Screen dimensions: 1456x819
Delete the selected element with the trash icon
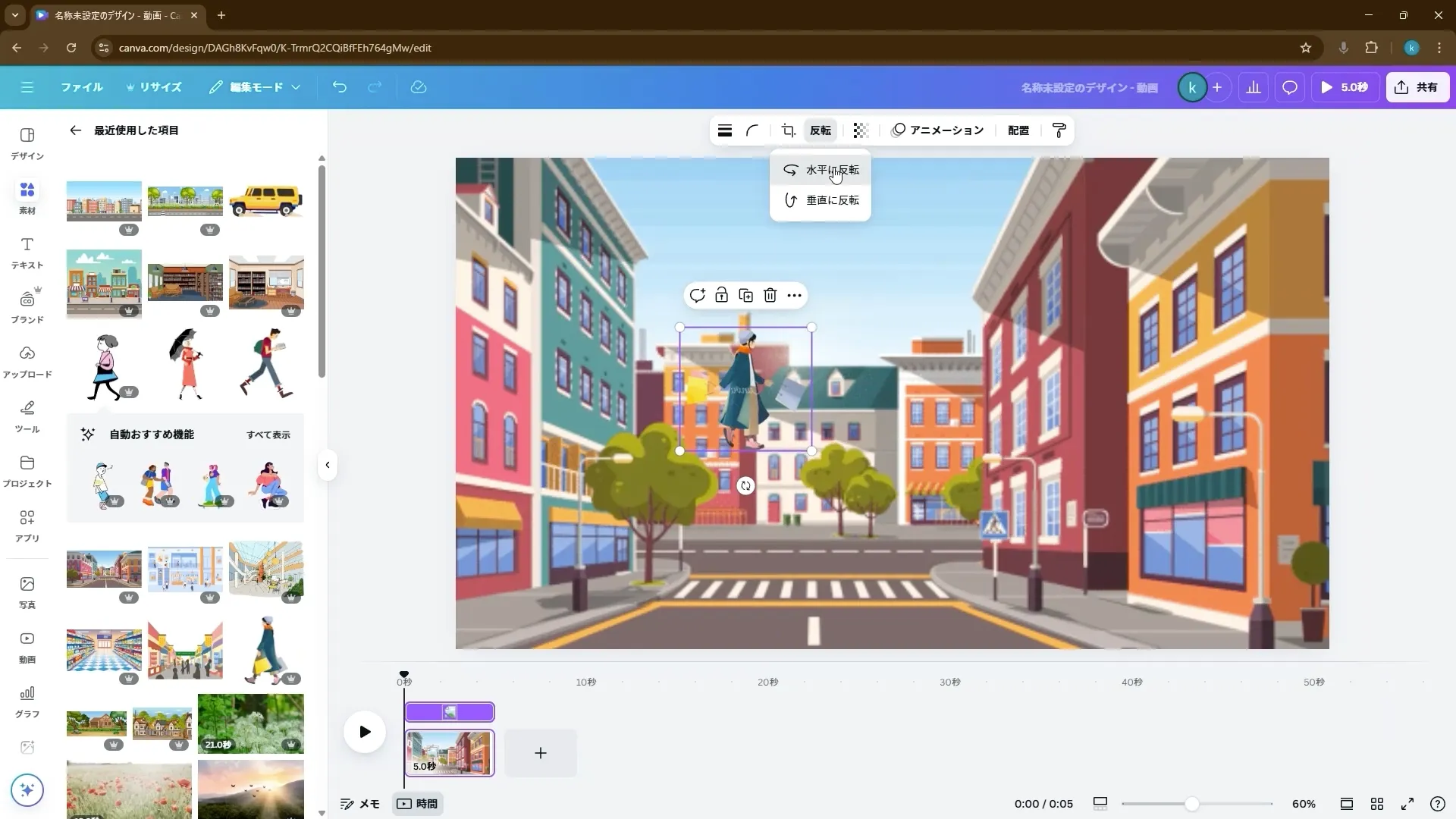(x=770, y=295)
